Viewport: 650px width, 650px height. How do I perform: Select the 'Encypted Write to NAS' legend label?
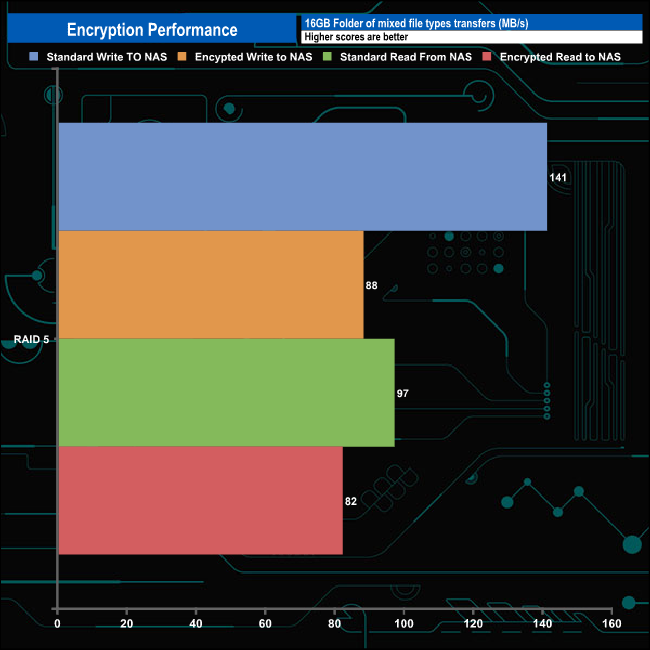click(254, 57)
